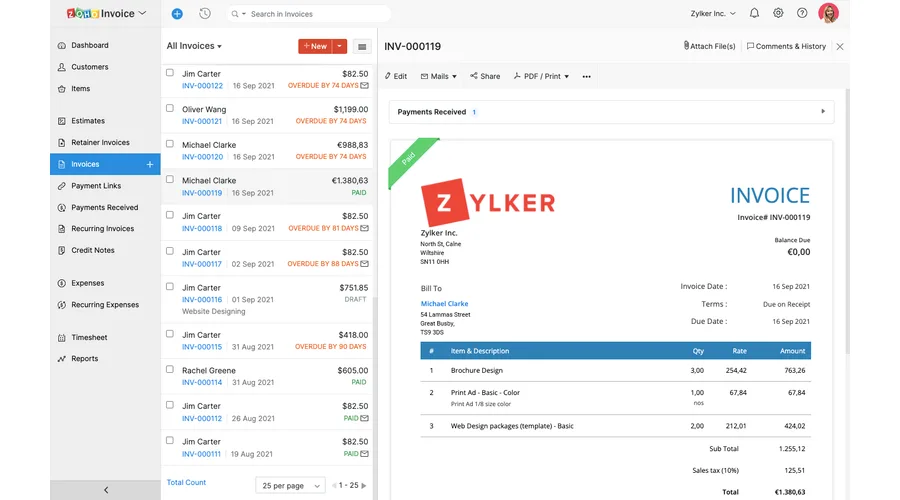Click the blue quick create plus icon

coord(177,14)
